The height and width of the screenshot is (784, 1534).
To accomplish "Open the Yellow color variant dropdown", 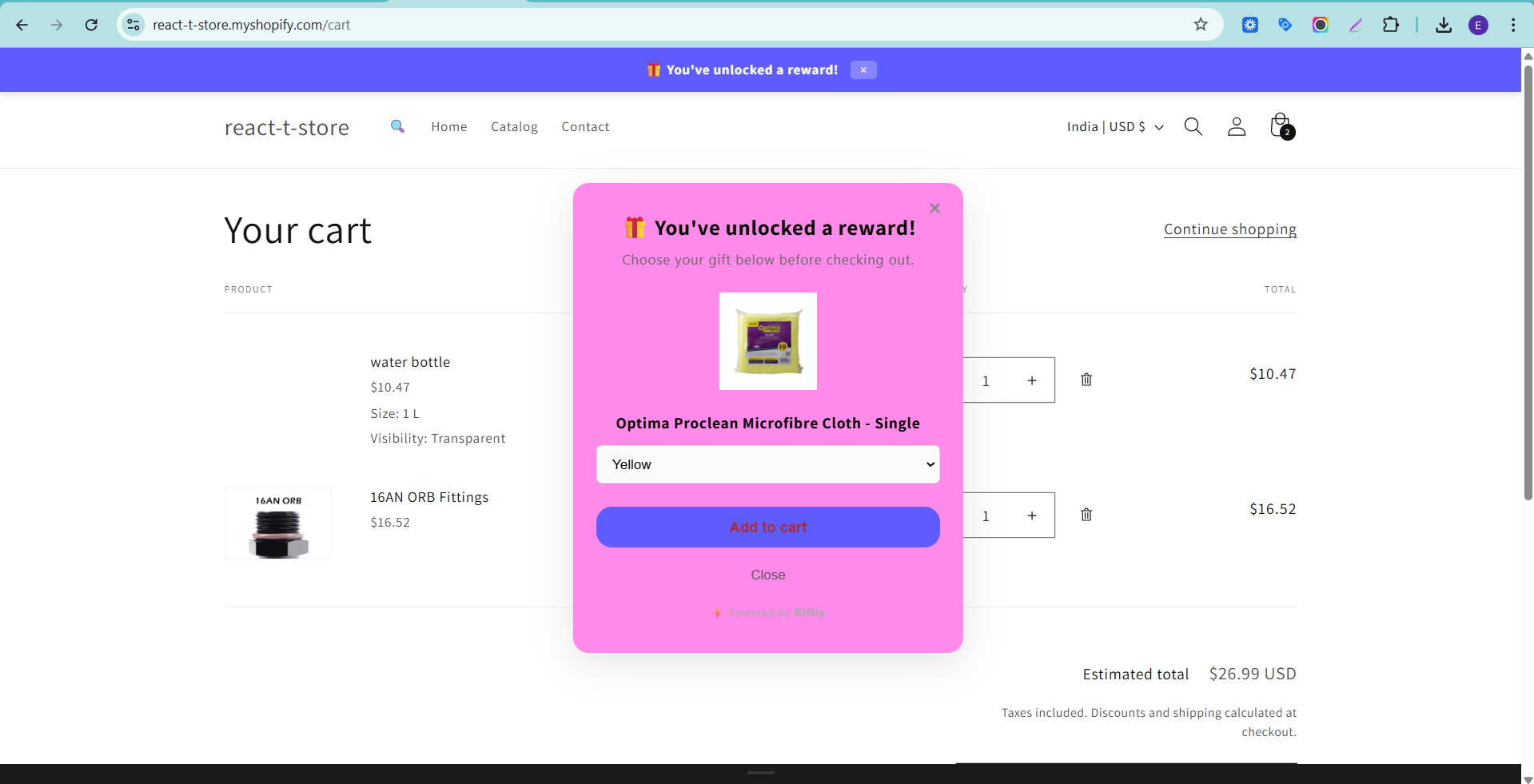I will [767, 464].
